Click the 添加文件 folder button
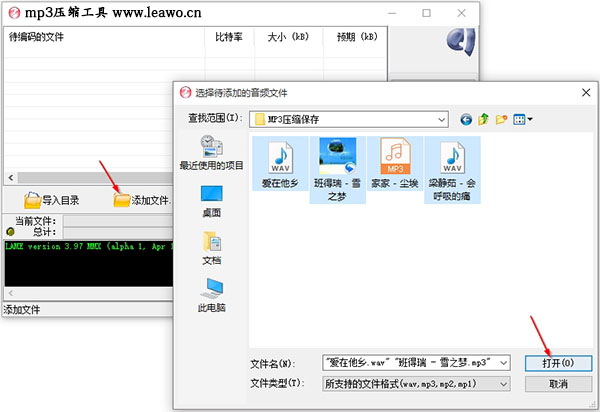Image resolution: width=600 pixels, height=412 pixels. tap(142, 200)
